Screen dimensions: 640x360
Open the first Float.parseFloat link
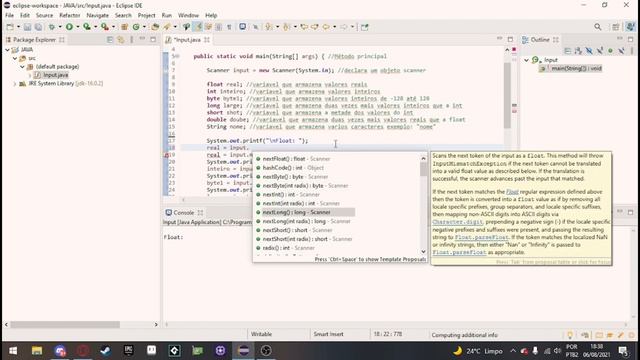click(481, 237)
